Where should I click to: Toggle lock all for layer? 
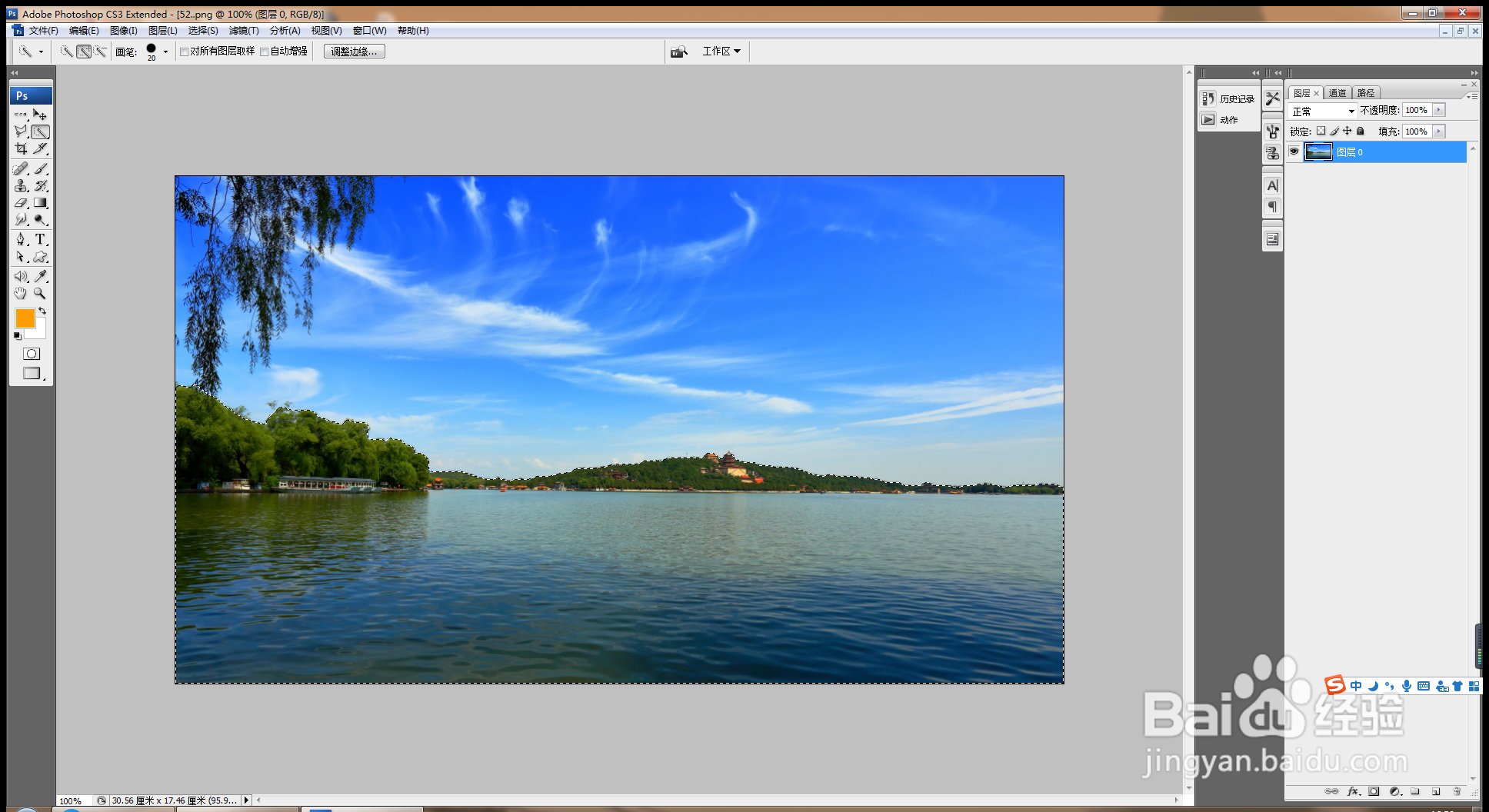coord(1361,131)
